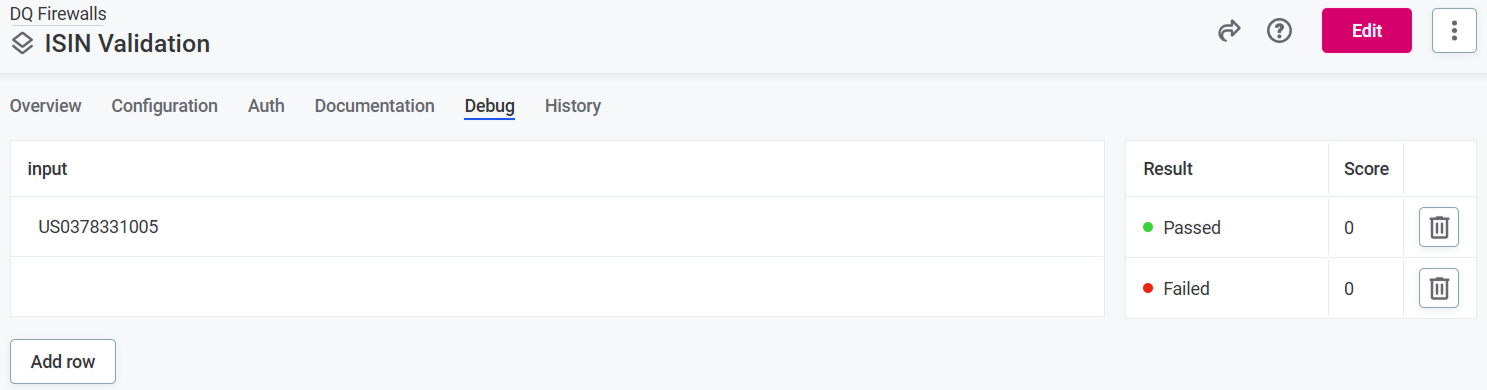Add a new row with Add row

coord(63,362)
